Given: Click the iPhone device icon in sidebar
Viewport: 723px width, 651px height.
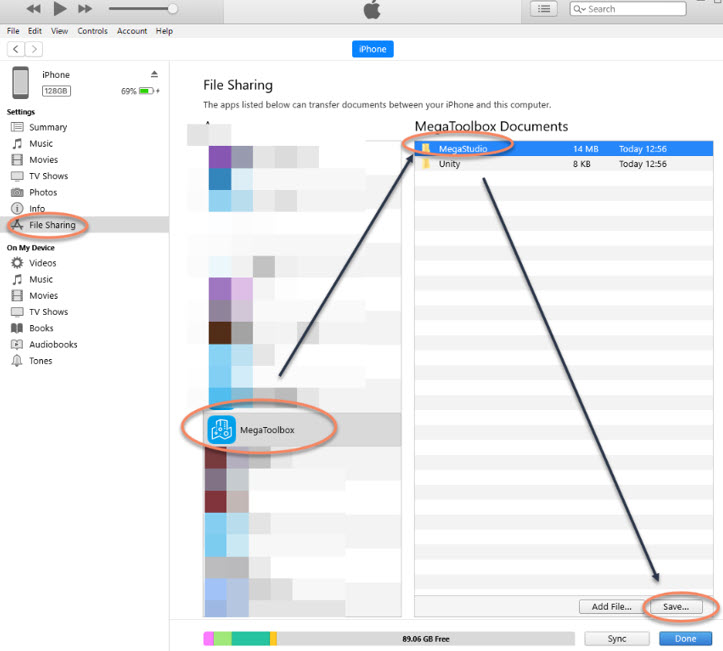Looking at the screenshot, I should pos(20,82).
